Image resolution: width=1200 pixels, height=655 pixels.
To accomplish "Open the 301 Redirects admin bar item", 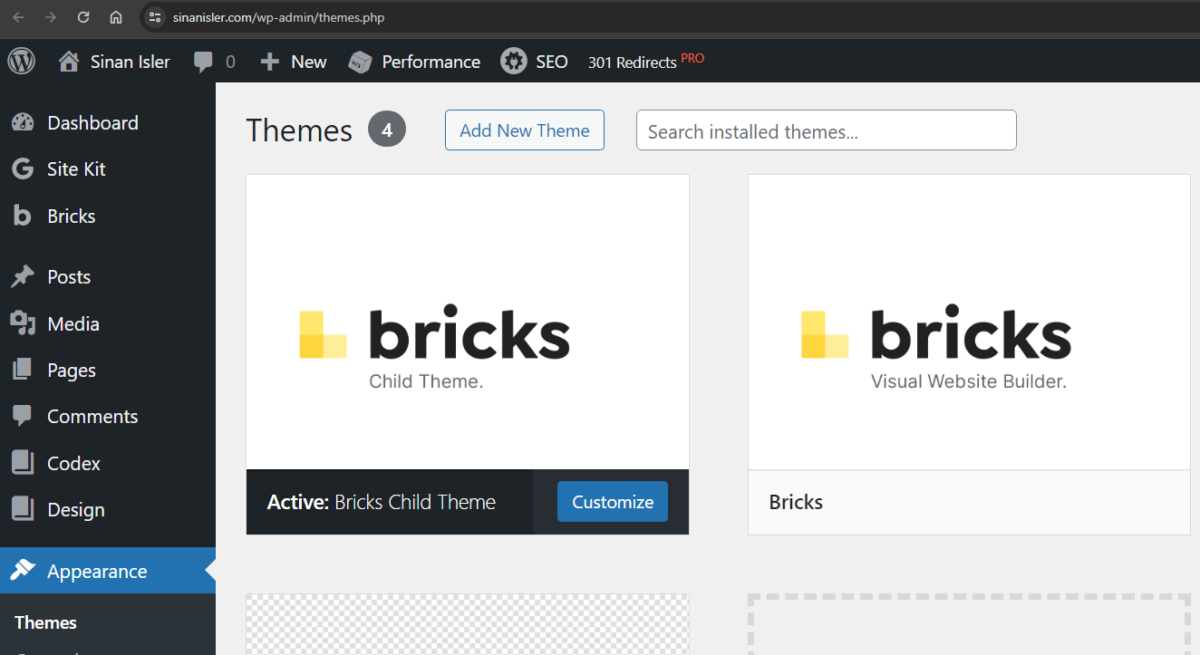I will tap(634, 62).
